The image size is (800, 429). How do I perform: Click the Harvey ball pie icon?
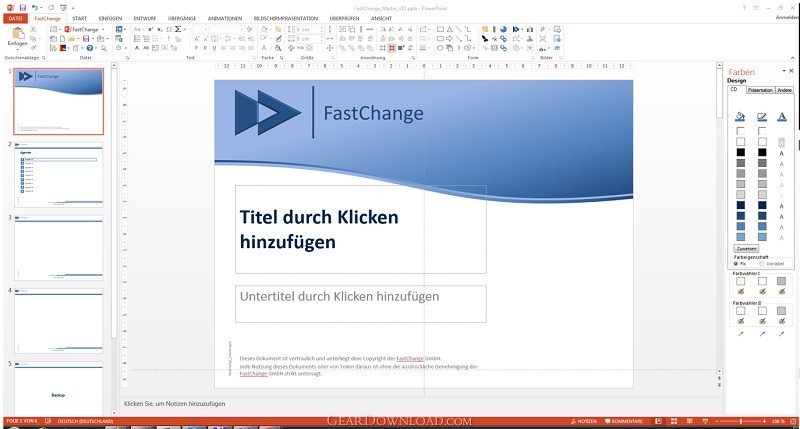tap(504, 30)
